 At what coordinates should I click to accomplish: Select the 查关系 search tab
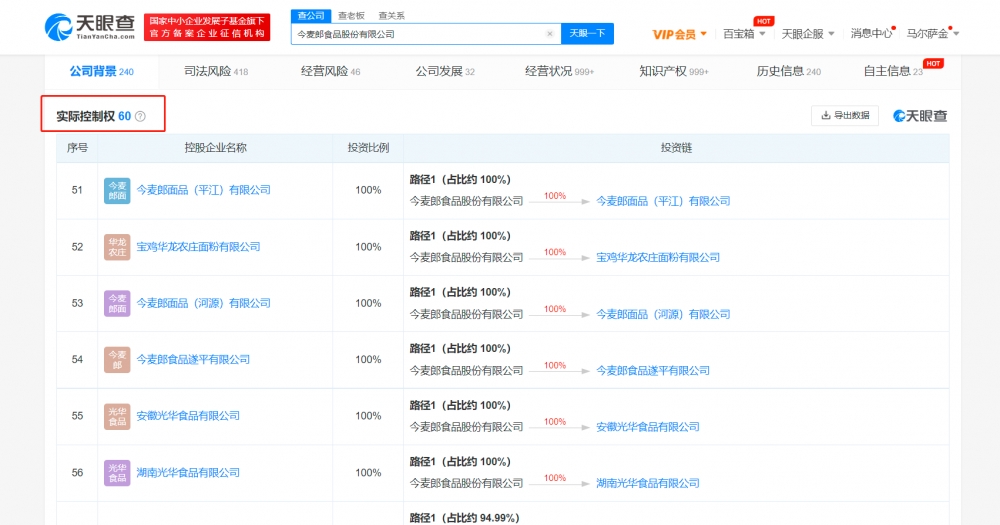point(391,15)
